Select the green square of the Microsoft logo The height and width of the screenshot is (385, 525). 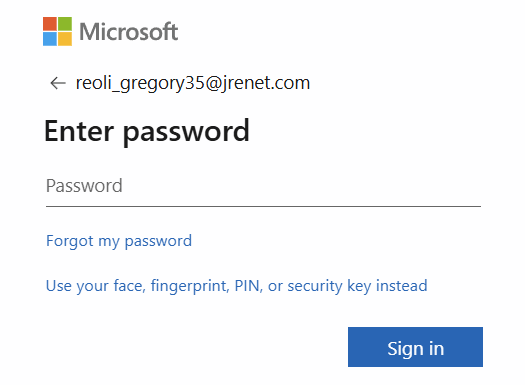[x=65, y=24]
